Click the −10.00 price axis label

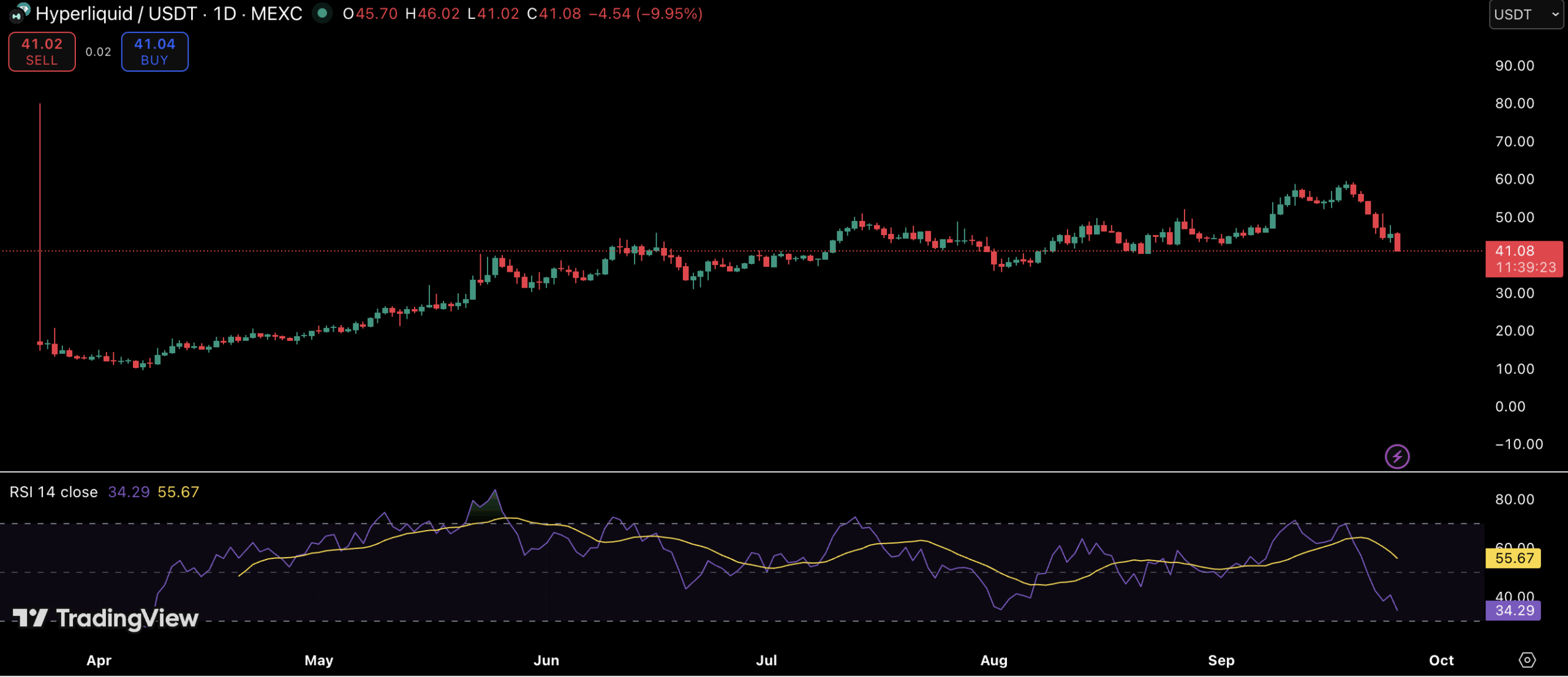click(x=1519, y=444)
